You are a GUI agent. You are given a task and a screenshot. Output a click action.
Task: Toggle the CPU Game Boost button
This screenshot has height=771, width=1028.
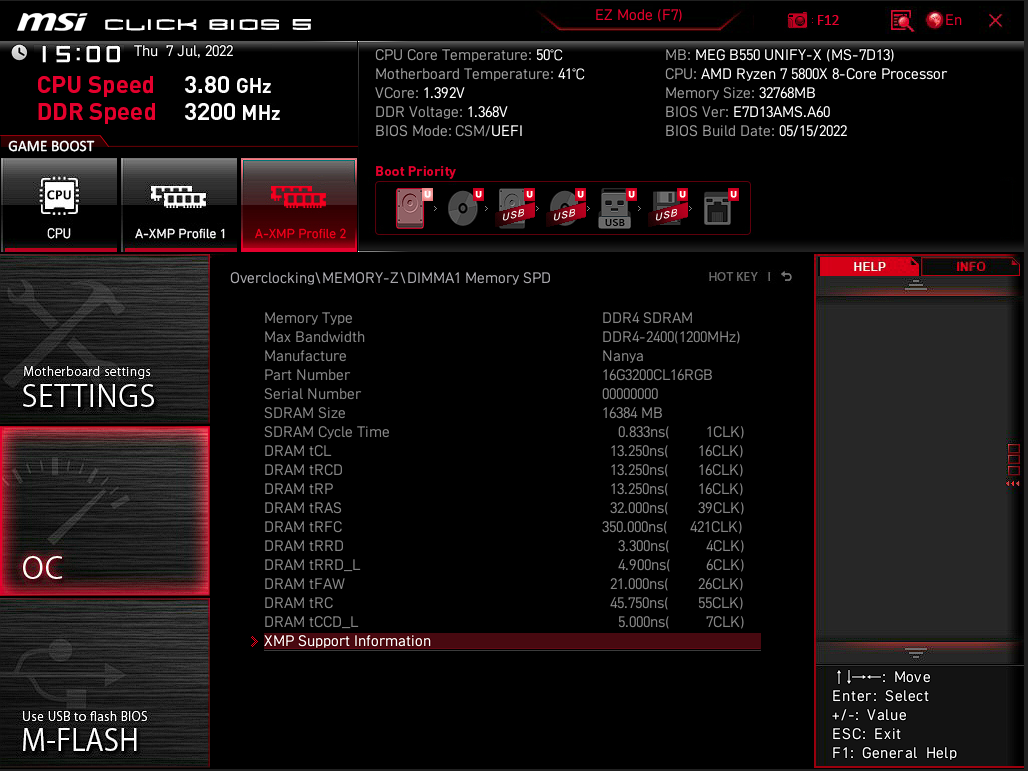(59, 205)
